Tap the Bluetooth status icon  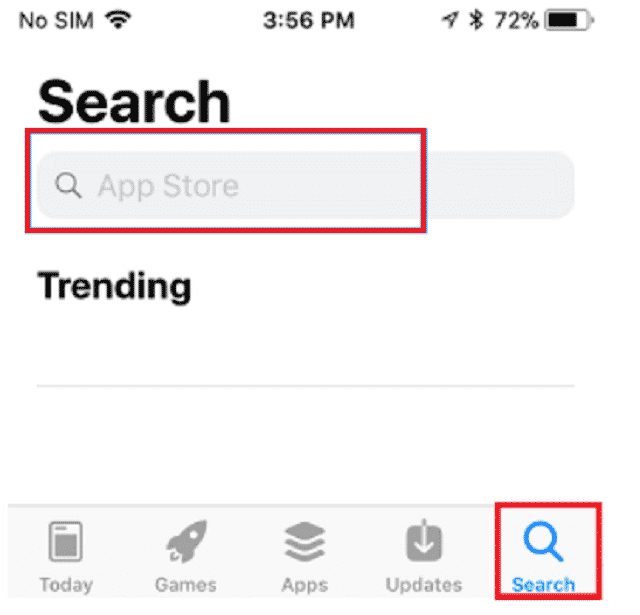476,20
